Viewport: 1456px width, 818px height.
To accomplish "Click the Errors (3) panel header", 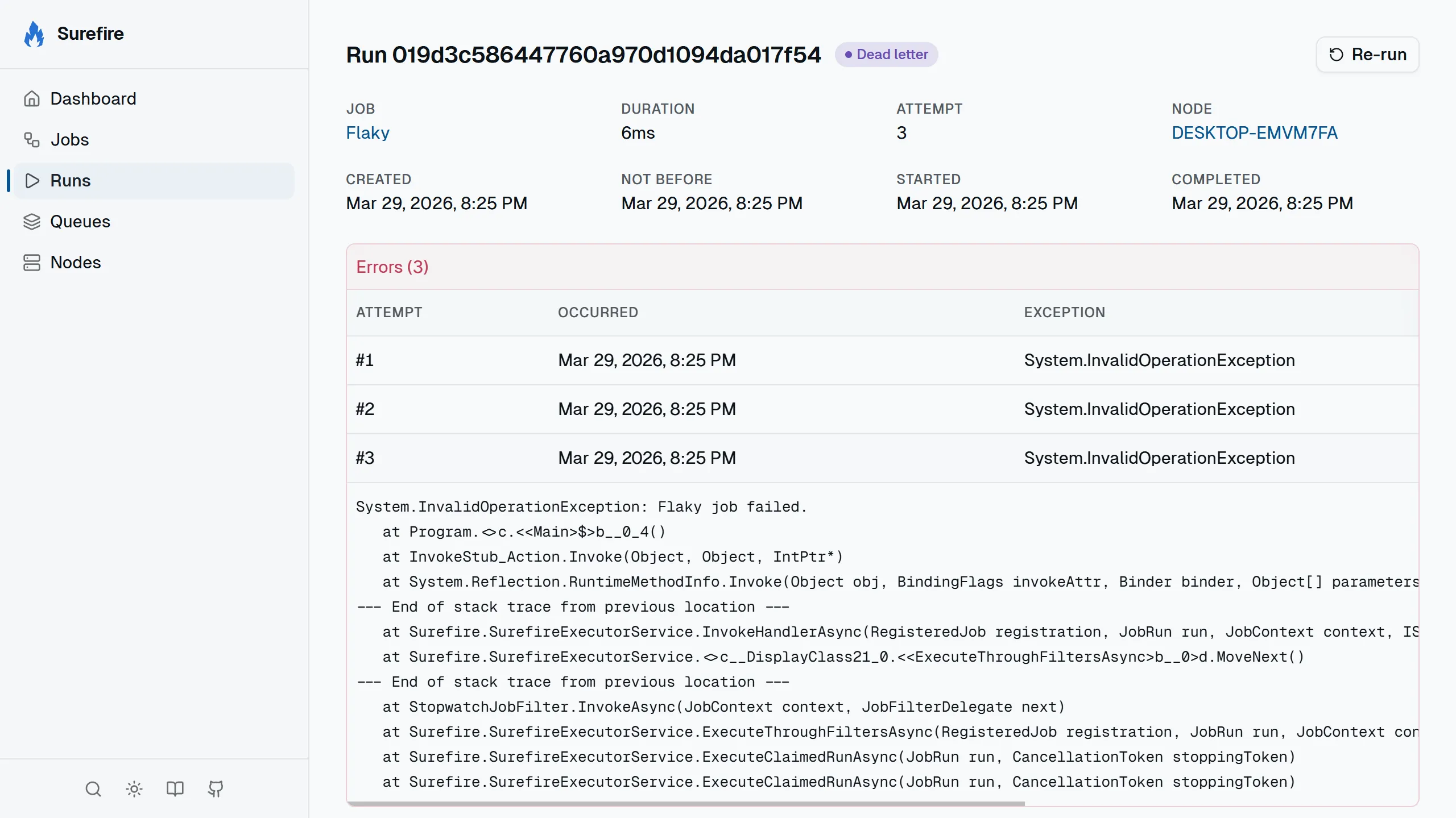I will tap(392, 267).
